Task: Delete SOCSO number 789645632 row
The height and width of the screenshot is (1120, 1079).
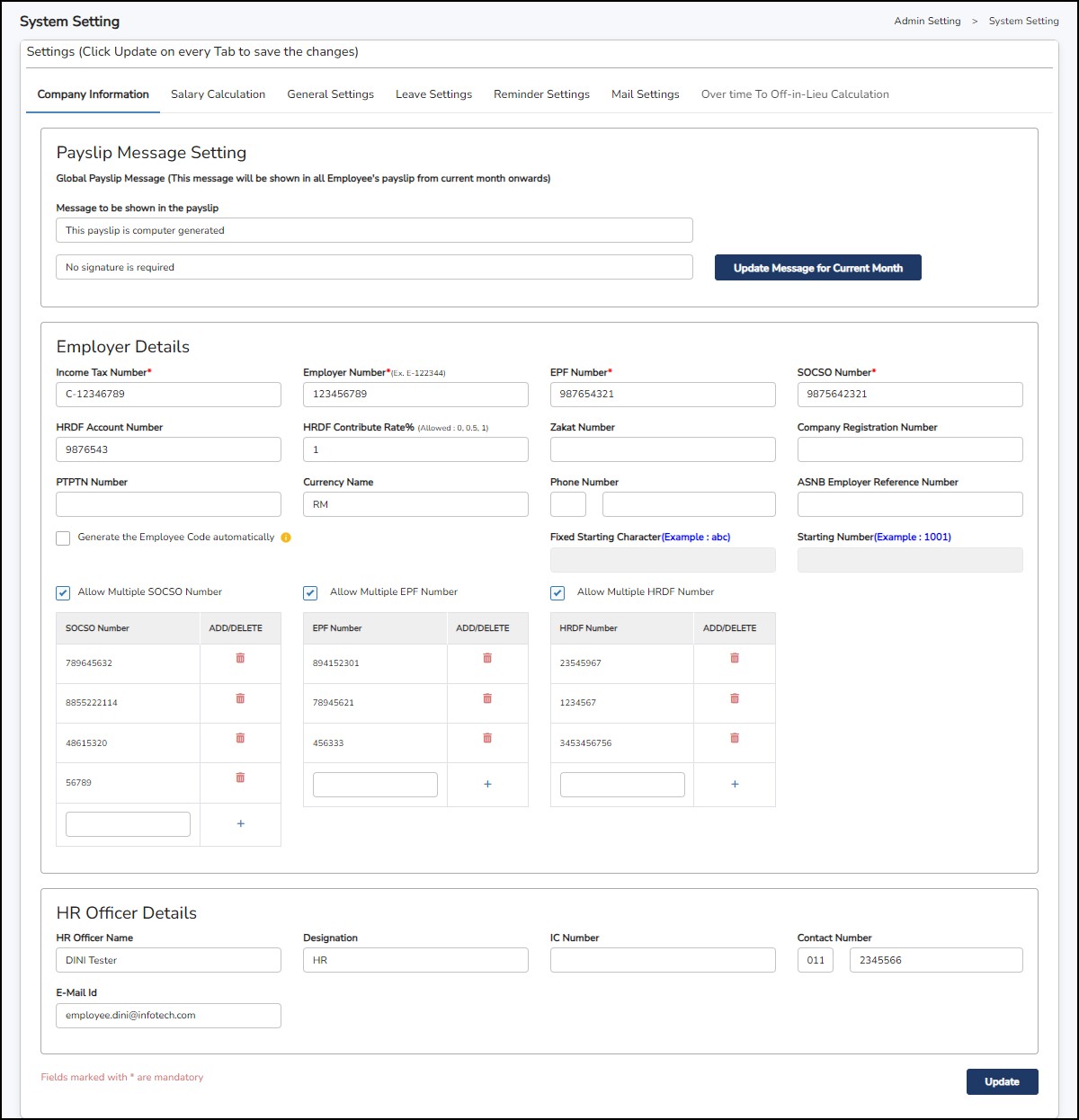Action: 240,659
